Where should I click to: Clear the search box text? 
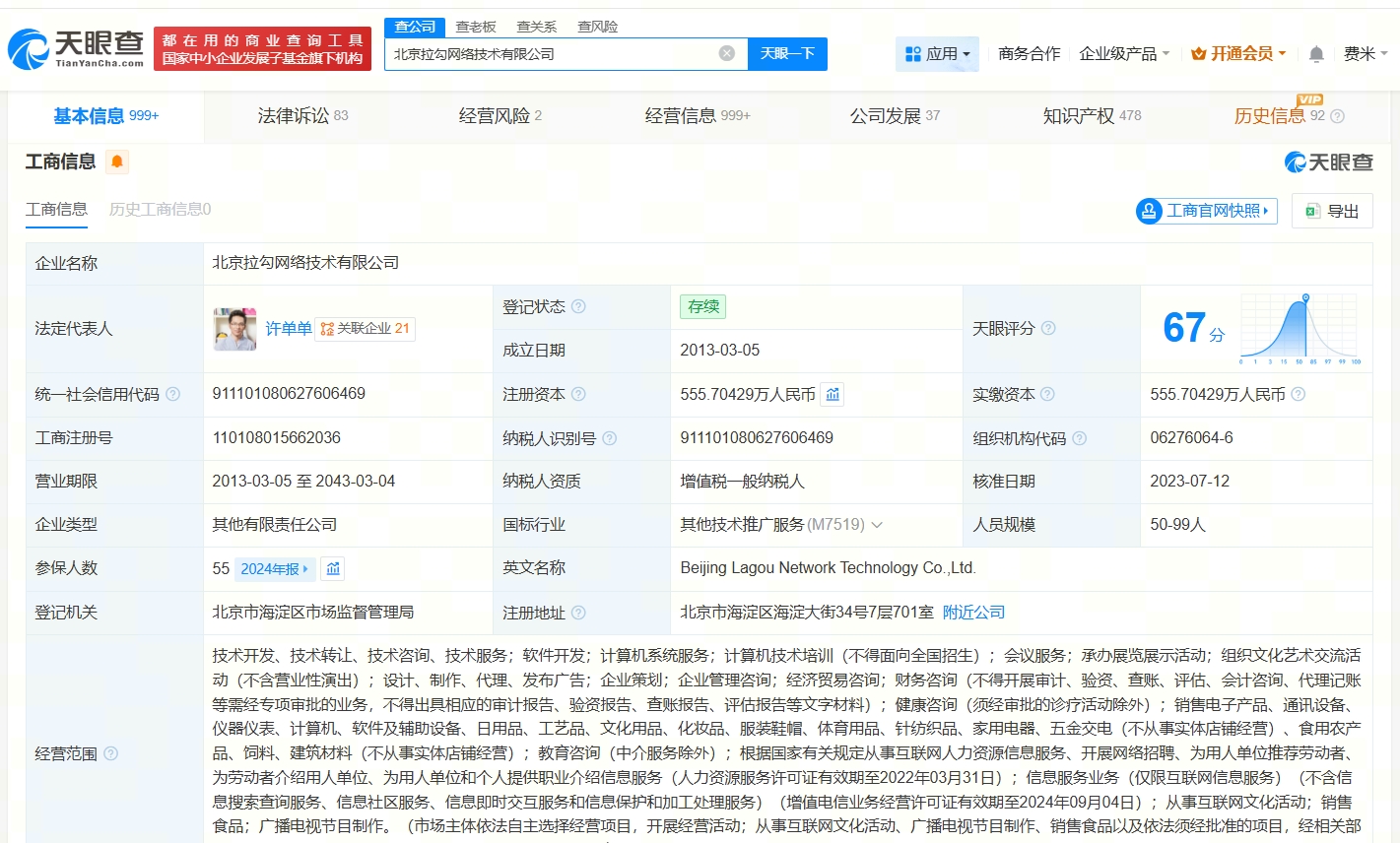click(x=727, y=53)
